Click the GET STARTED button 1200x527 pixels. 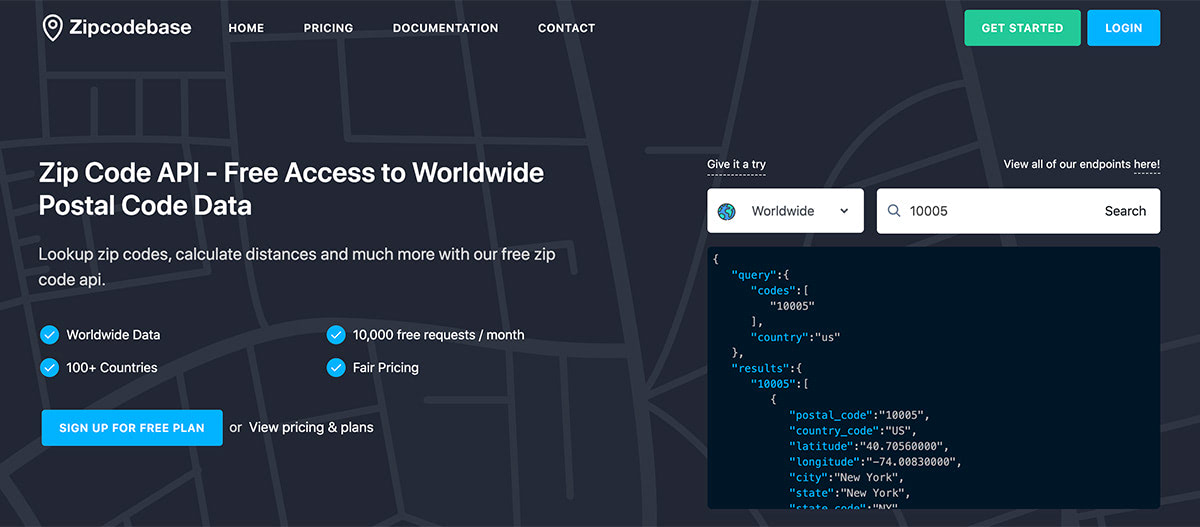1022,28
